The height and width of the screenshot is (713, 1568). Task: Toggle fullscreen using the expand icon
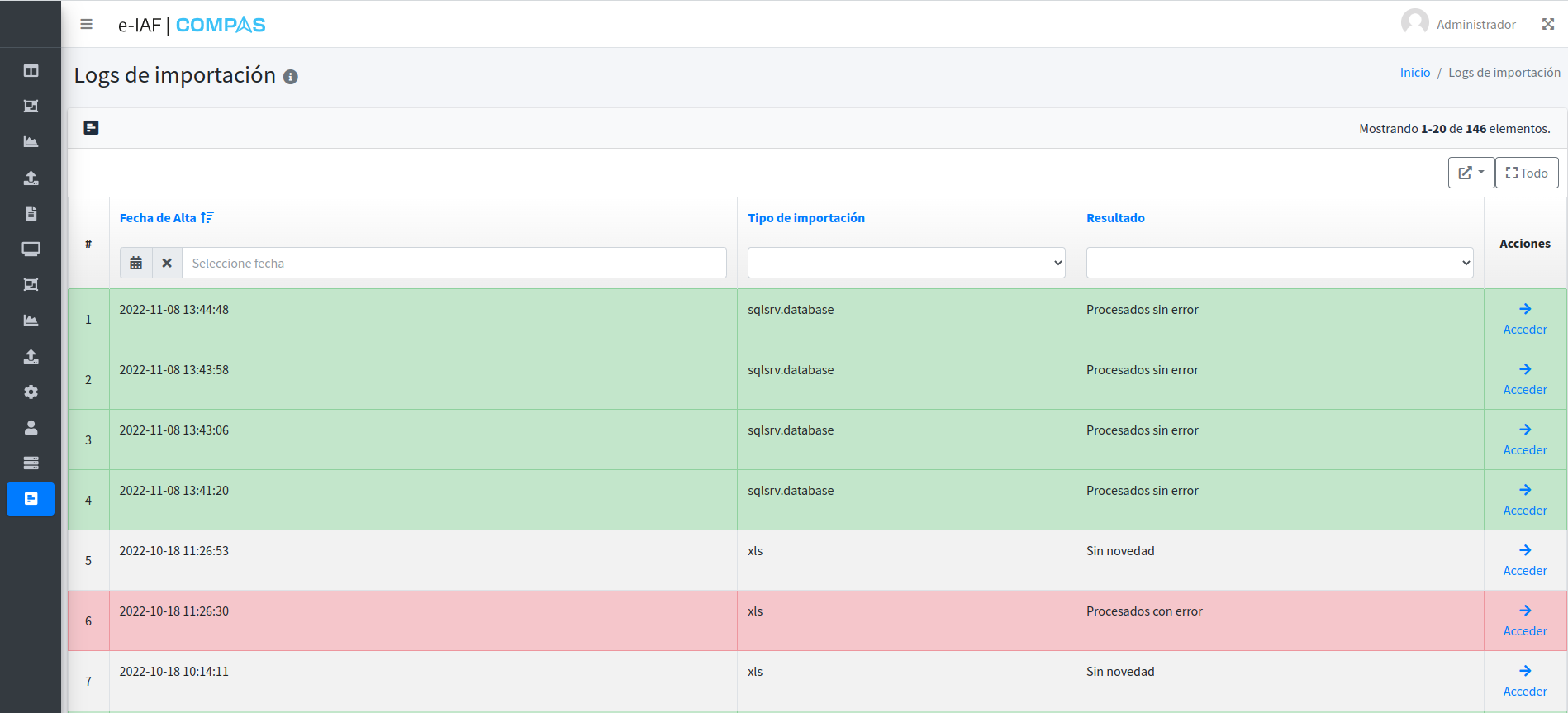click(1547, 25)
